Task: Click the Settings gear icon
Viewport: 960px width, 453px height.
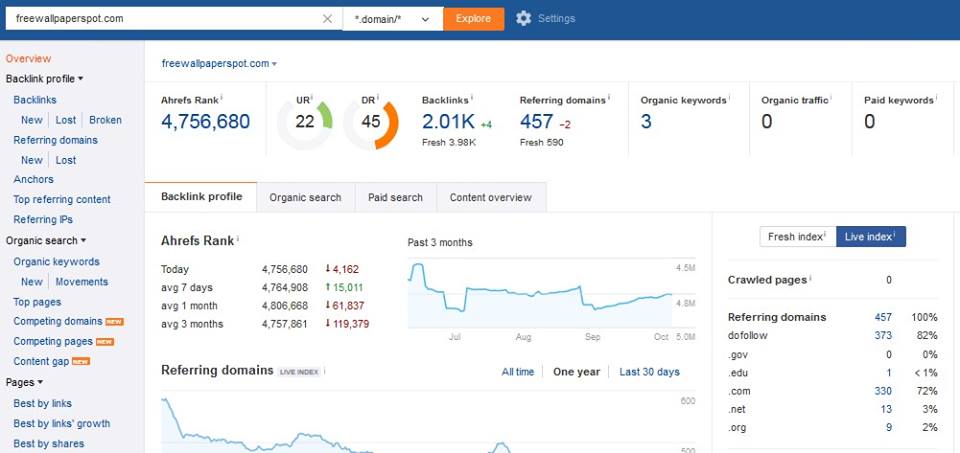Action: 524,18
